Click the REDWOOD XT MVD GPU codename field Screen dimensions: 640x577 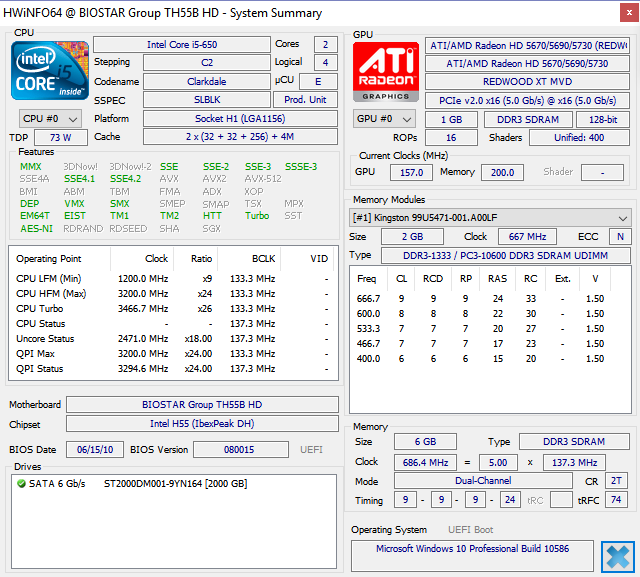[x=527, y=82]
